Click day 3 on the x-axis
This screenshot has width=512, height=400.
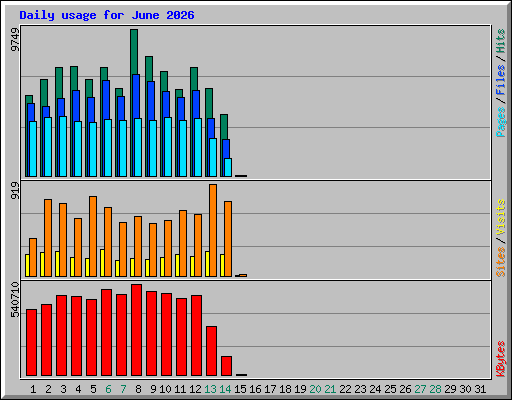(63, 389)
